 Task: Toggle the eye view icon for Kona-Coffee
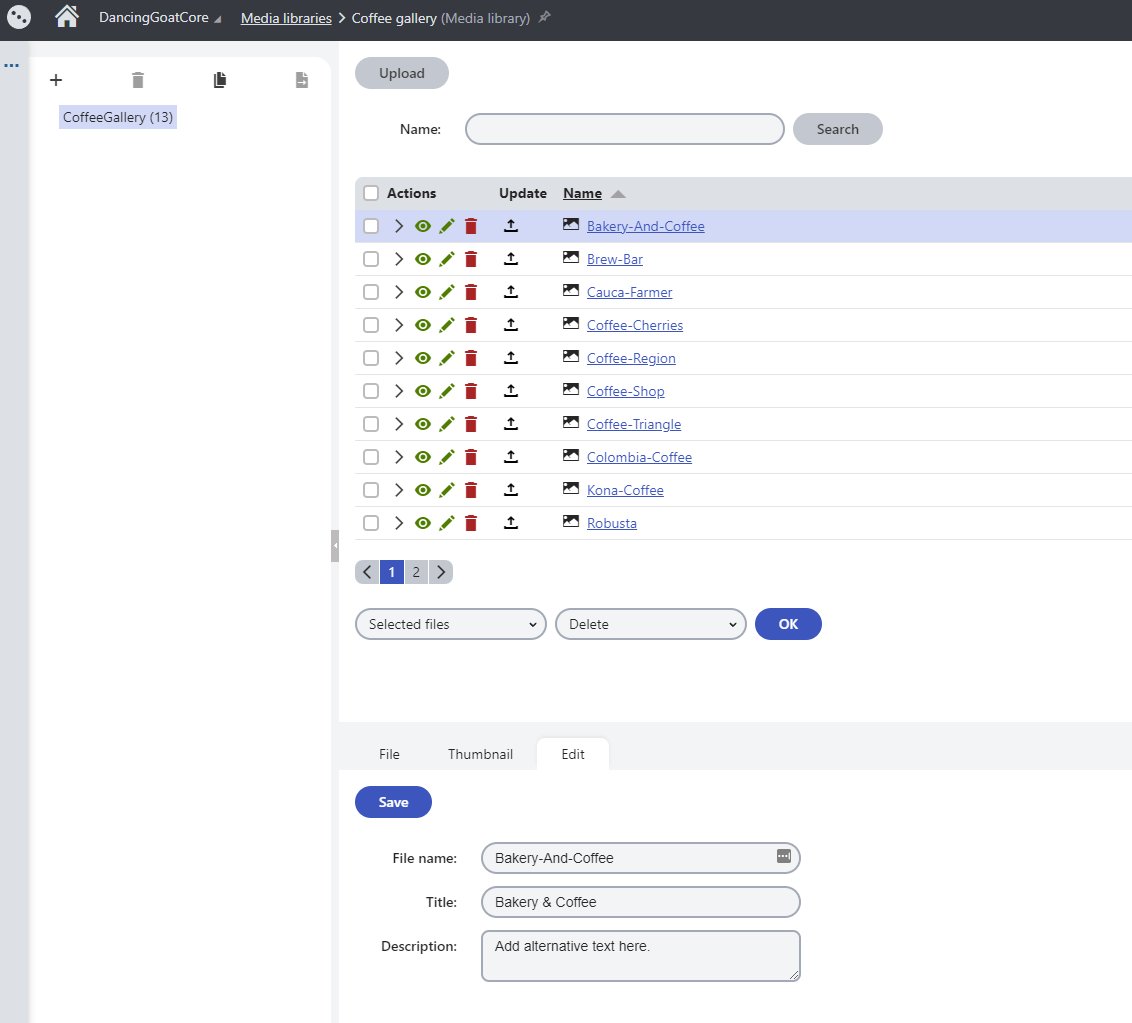tap(423, 490)
